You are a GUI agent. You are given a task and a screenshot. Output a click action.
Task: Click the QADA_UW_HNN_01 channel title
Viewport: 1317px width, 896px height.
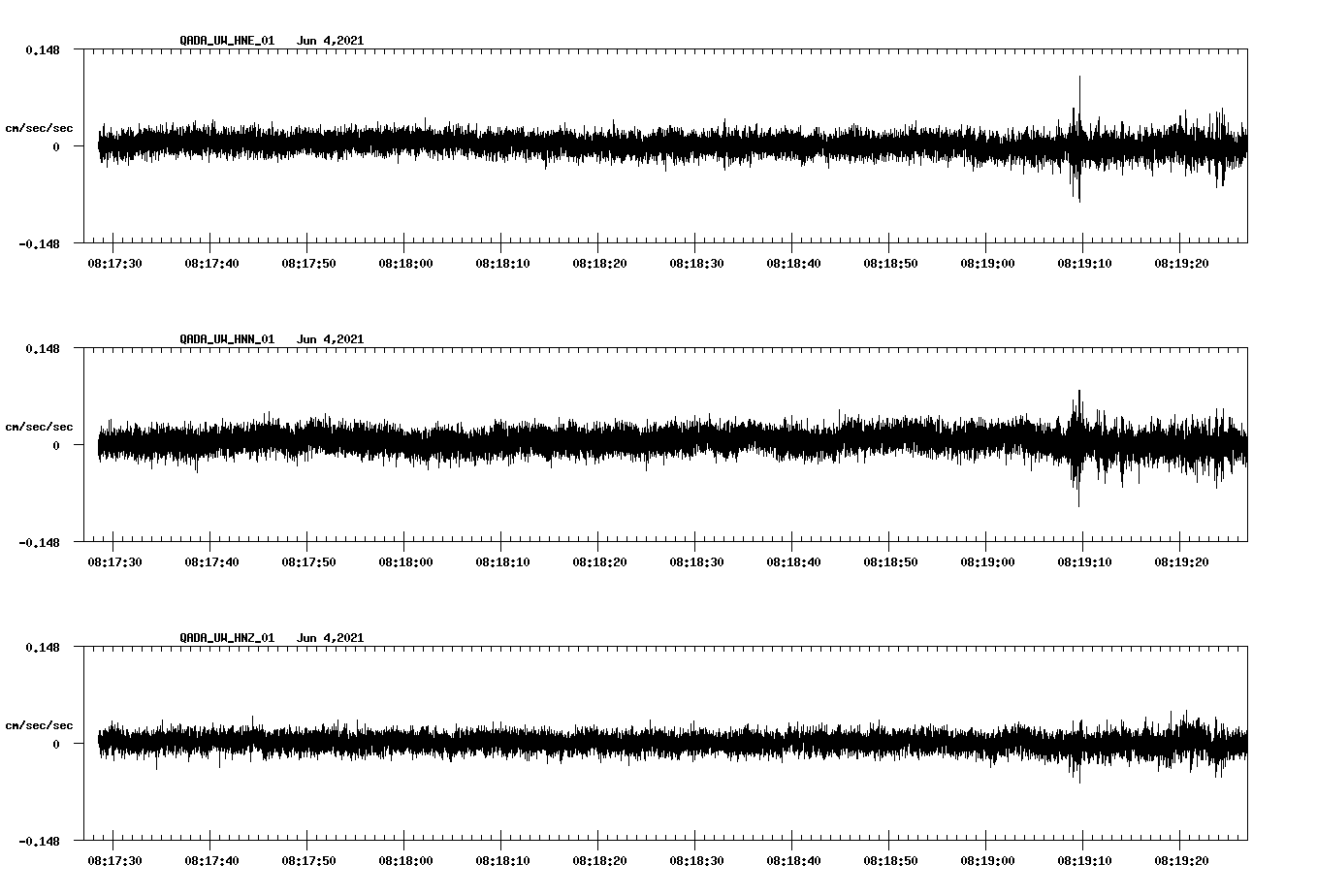click(x=227, y=339)
